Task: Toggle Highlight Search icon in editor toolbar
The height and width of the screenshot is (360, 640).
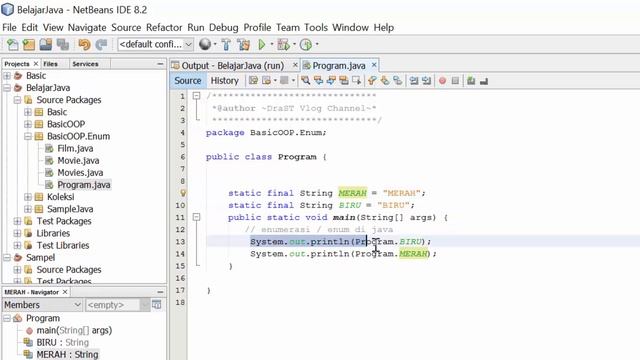Action: [x=344, y=81]
